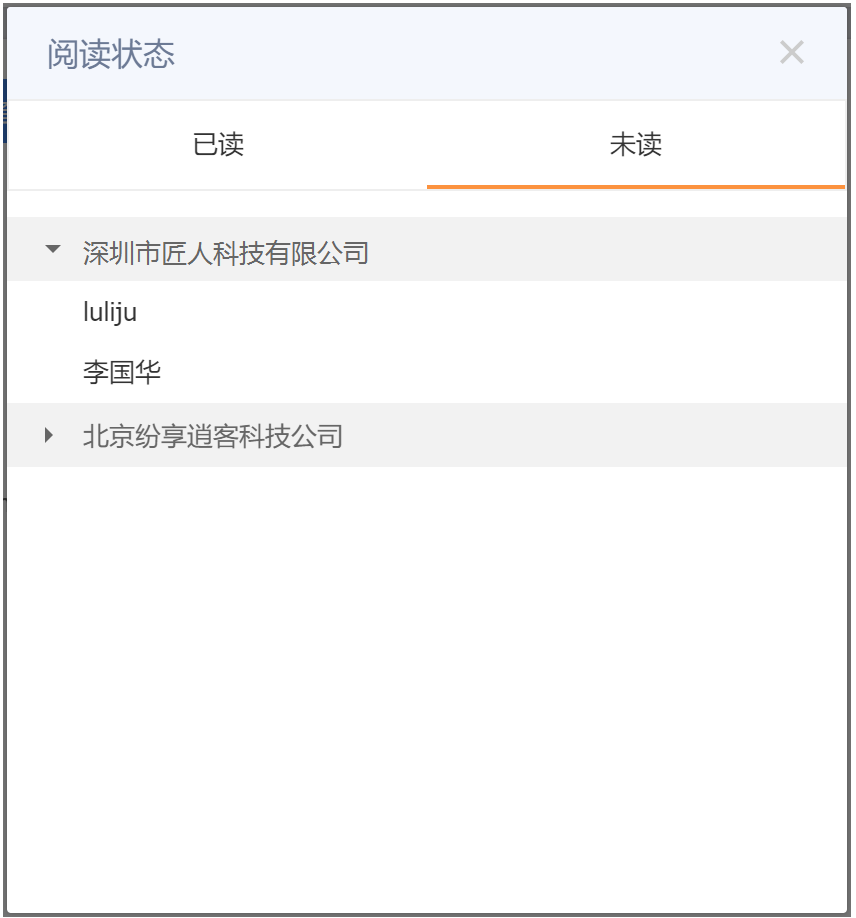The height and width of the screenshot is (918, 856).
Task: Click the 深圳市匠人科技有限公司 company name
Action: [x=225, y=253]
